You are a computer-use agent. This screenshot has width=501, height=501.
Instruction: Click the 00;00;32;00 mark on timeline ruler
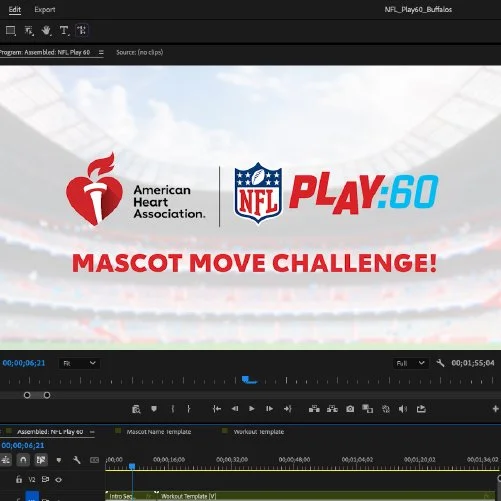232,460
